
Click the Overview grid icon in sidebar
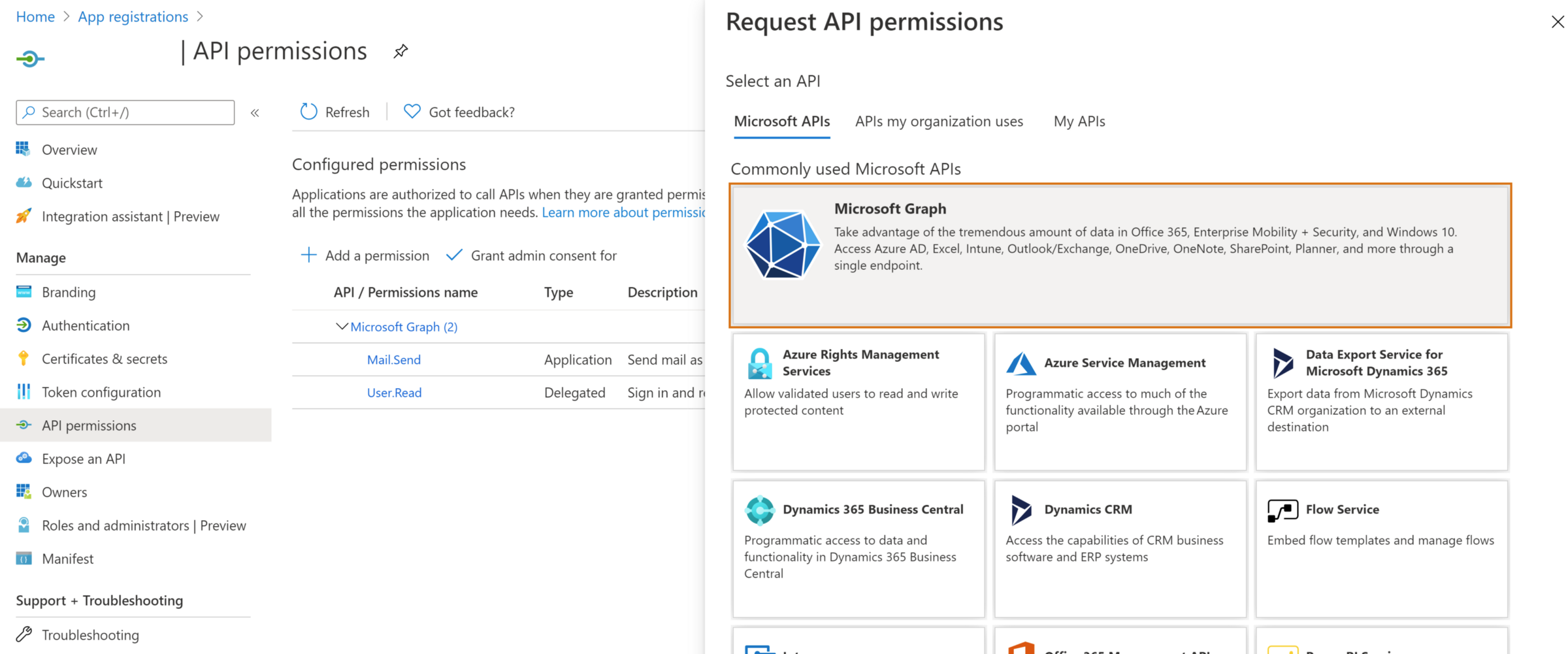[24, 149]
